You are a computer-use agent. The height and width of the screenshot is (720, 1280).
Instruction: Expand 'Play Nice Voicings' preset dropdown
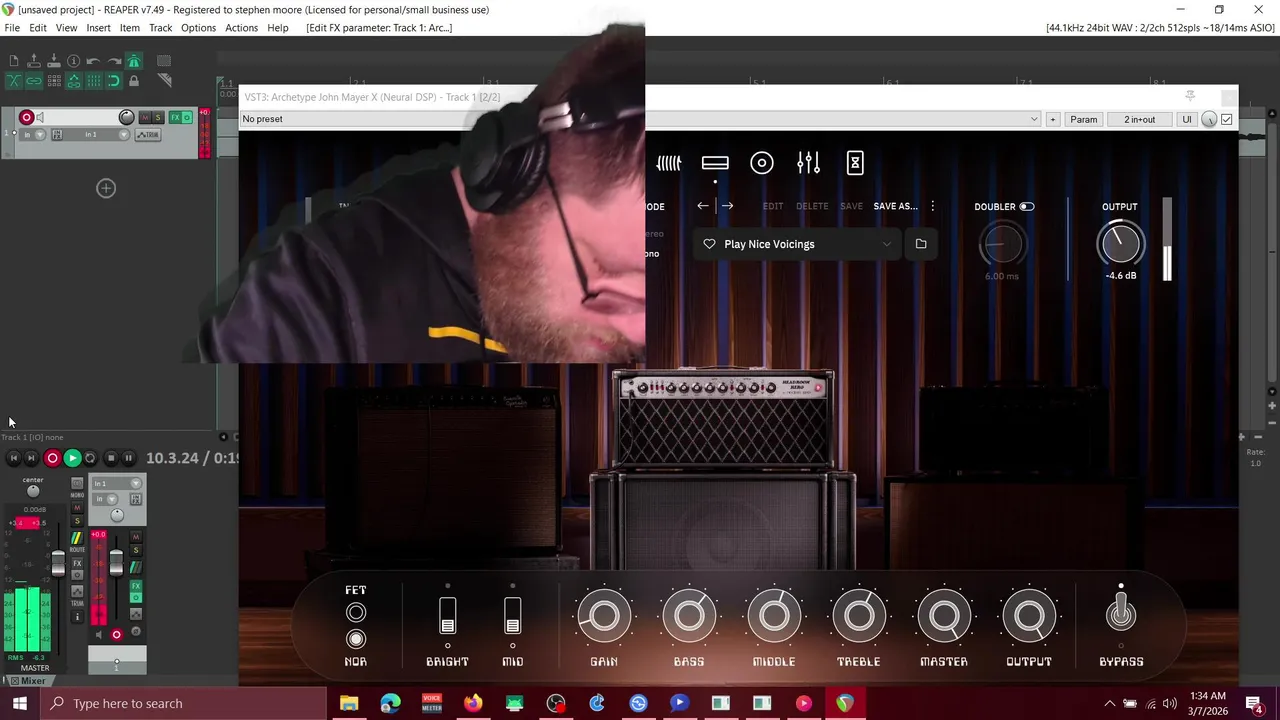[887, 244]
